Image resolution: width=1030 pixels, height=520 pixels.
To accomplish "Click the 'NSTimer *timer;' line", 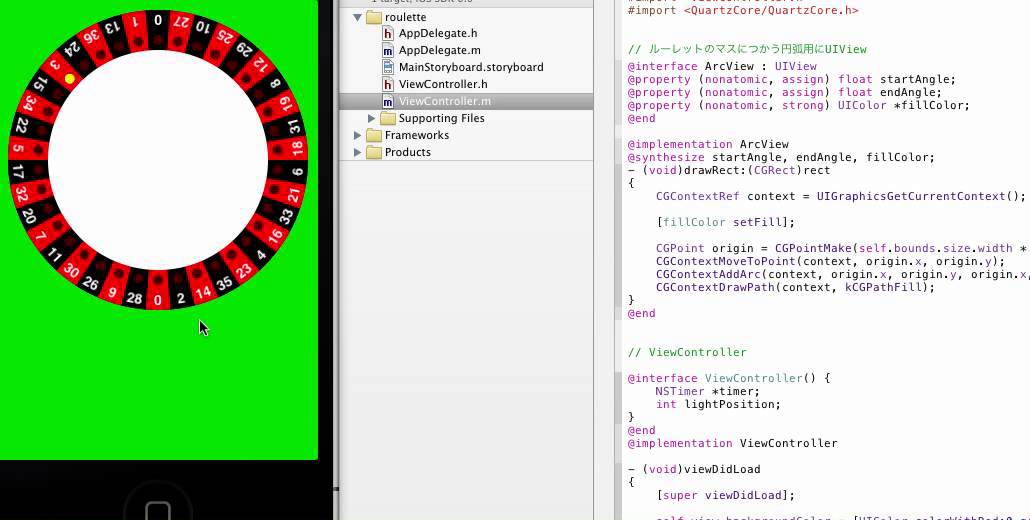I will (x=707, y=391).
